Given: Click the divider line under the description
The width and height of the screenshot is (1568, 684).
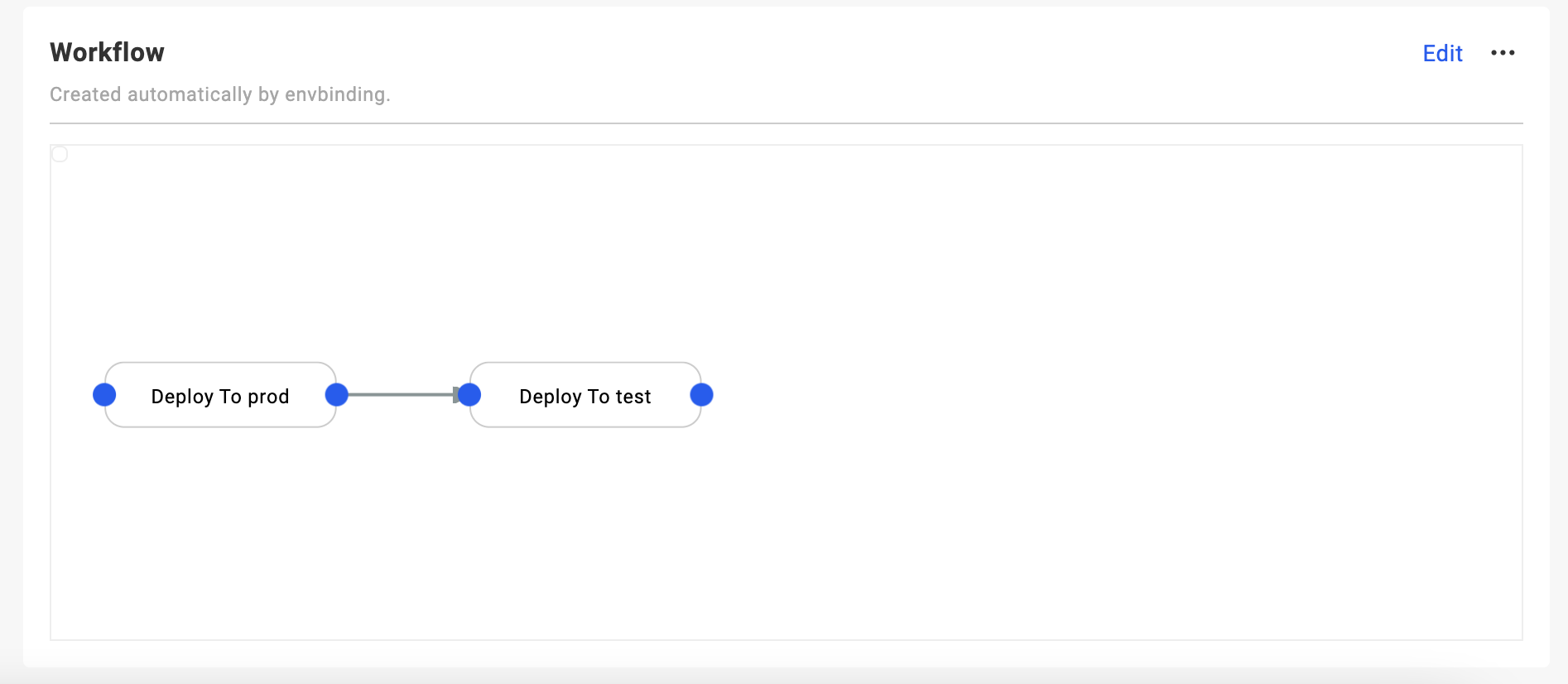Looking at the screenshot, I should (x=786, y=123).
